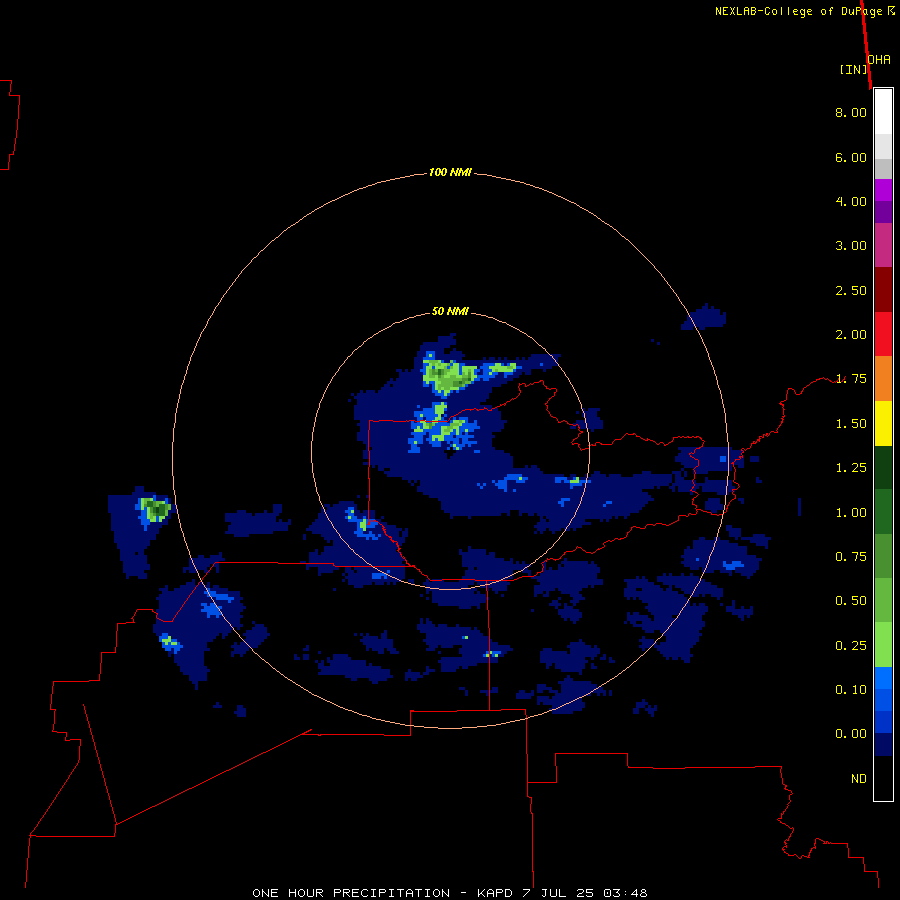Select the 0.75 legend value

tap(851, 557)
